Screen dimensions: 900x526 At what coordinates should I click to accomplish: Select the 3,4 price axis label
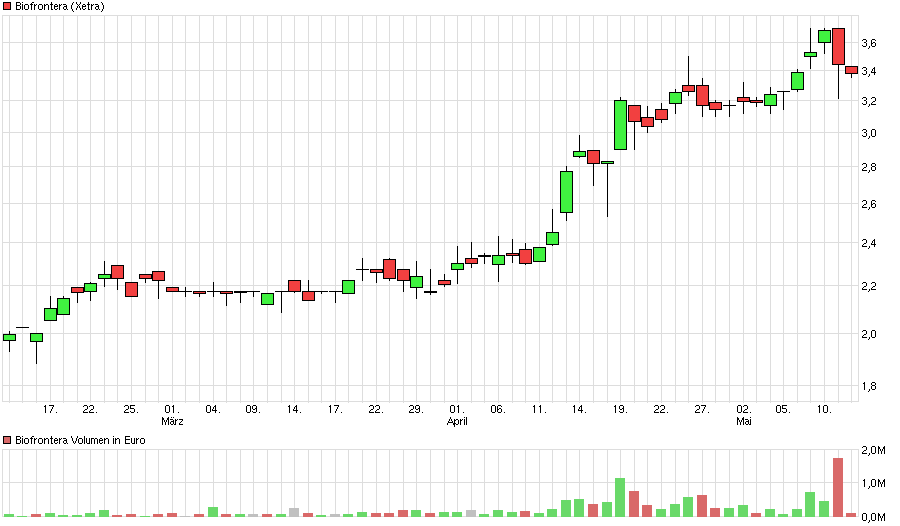pos(868,71)
